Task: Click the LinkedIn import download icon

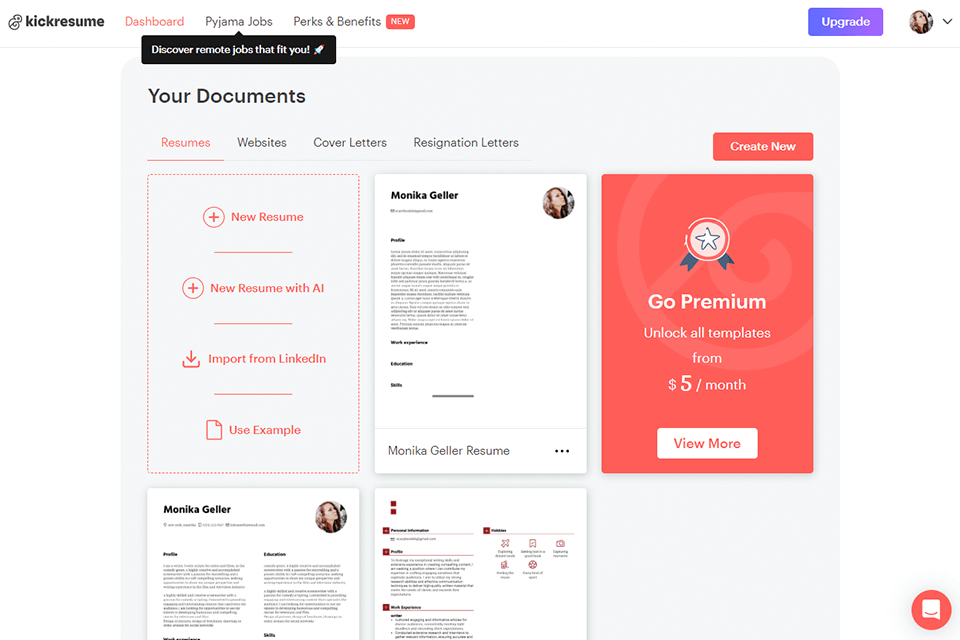Action: click(x=191, y=359)
